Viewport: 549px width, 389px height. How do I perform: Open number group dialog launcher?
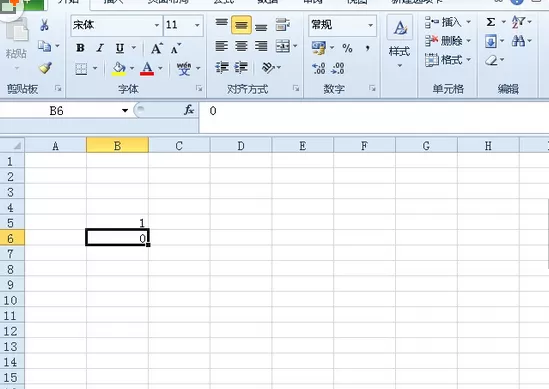click(373, 89)
